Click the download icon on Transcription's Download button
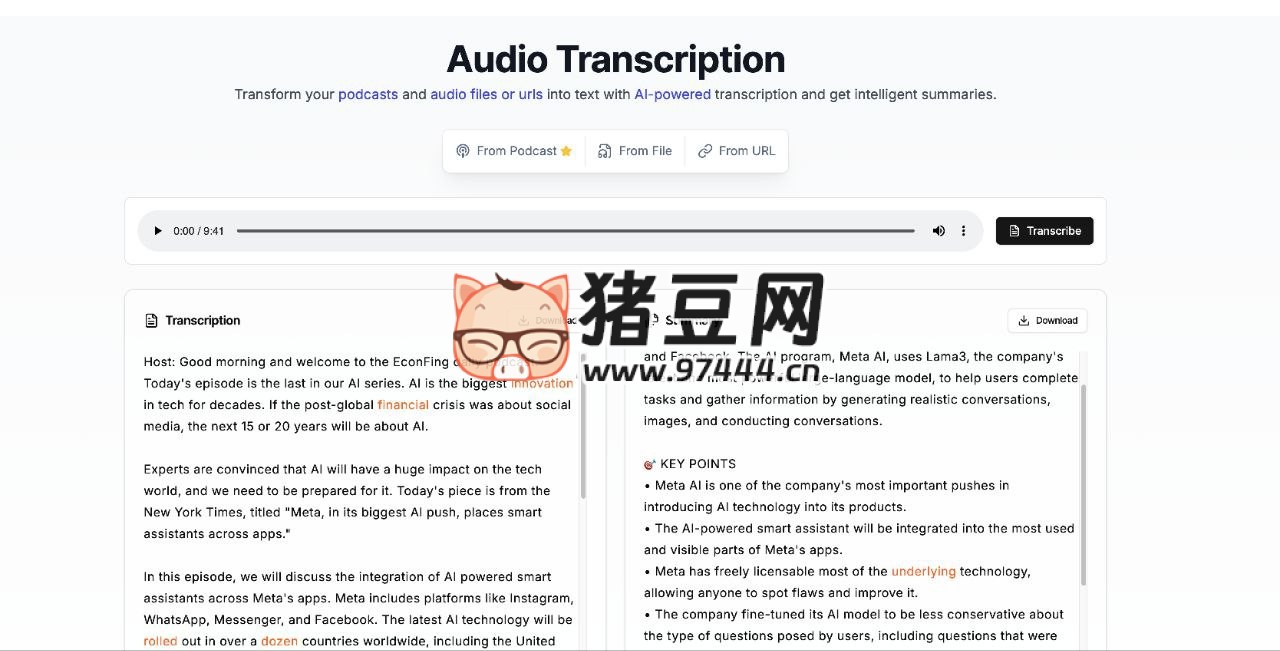 tap(523, 320)
